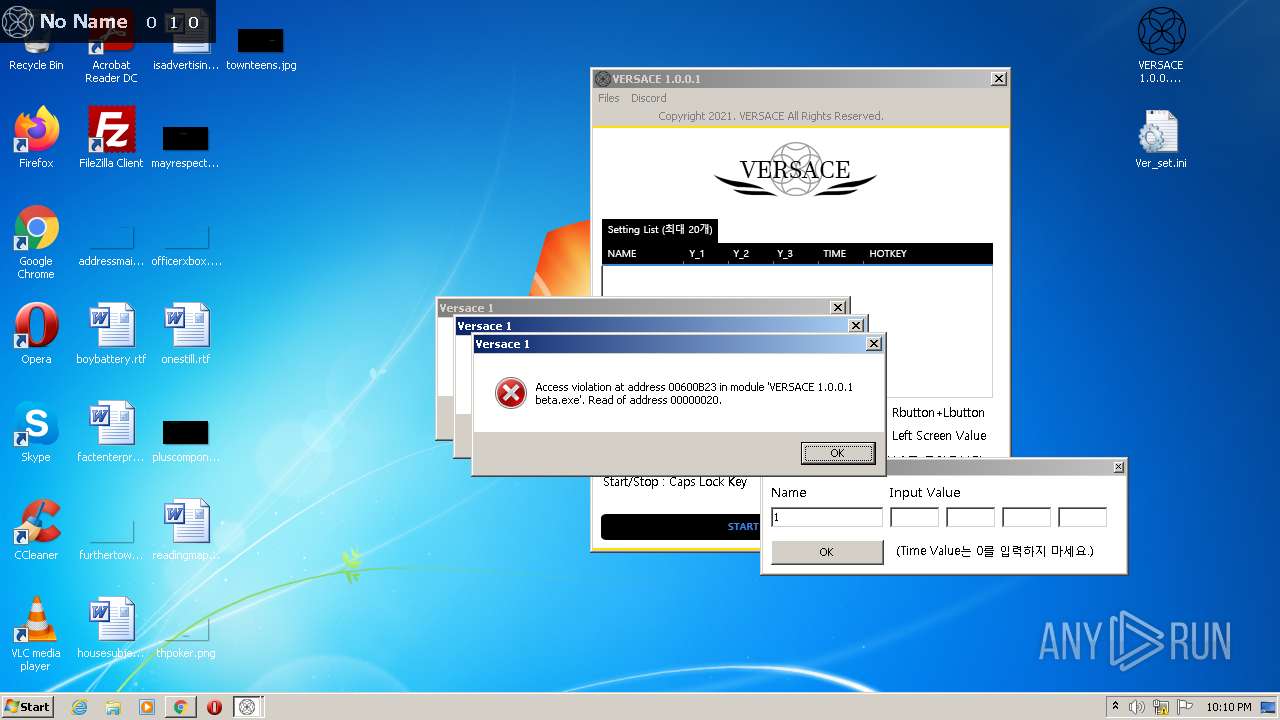Open the housesubje... Word document
The width and height of the screenshot is (1280, 720).
(x=111, y=628)
